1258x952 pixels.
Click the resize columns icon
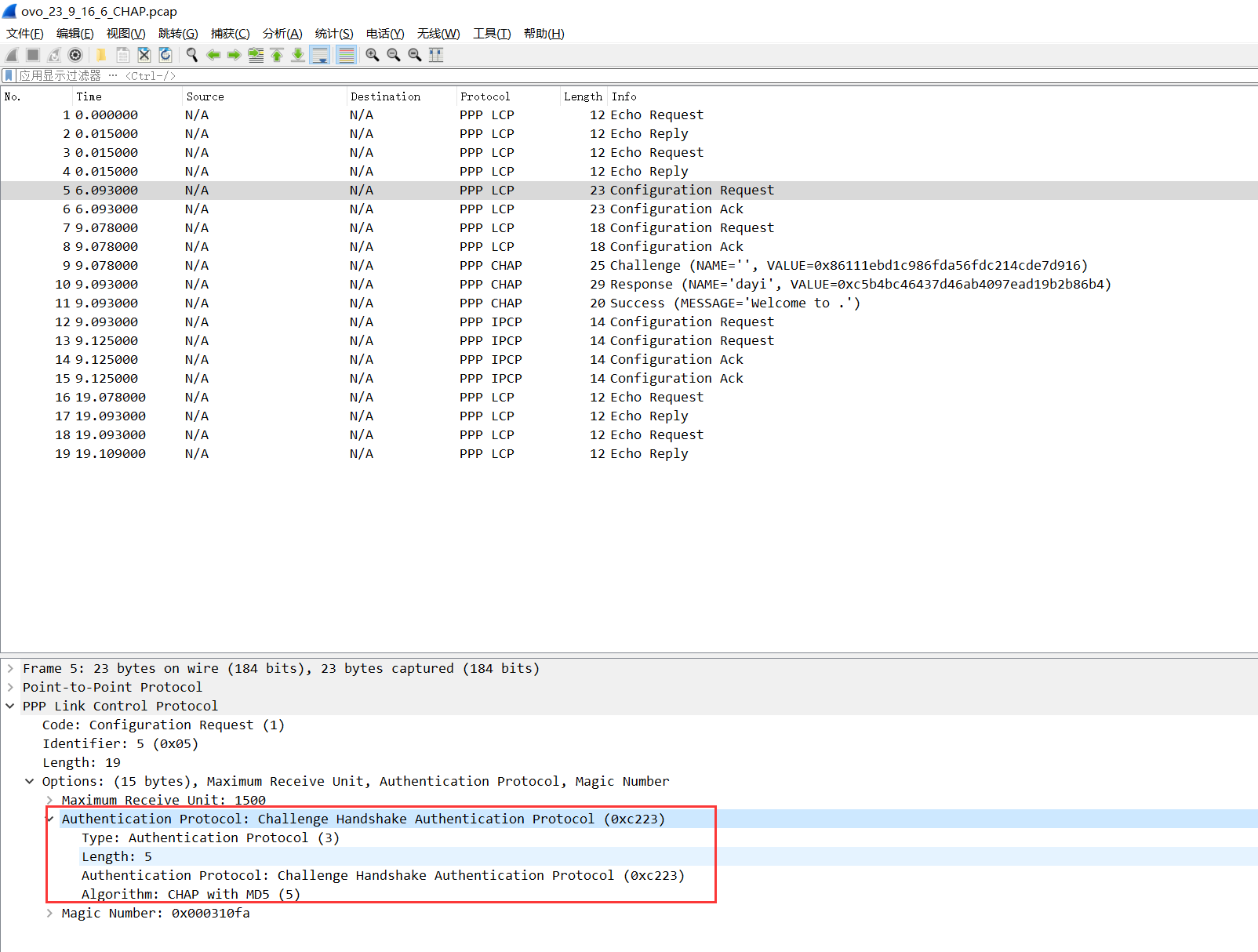click(x=436, y=55)
